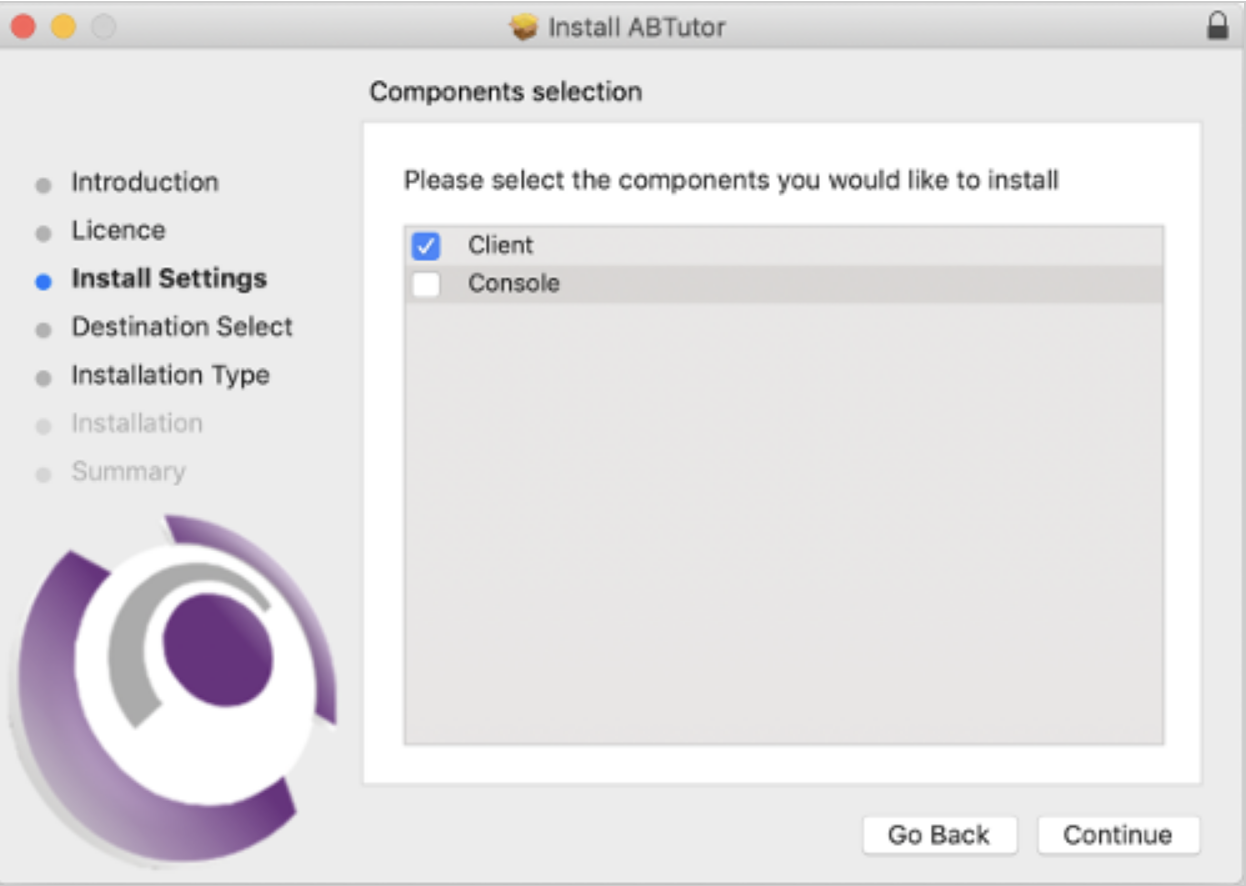This screenshot has width=1246, height=886.
Task: Enable the Console component checkbox
Action: 426,284
